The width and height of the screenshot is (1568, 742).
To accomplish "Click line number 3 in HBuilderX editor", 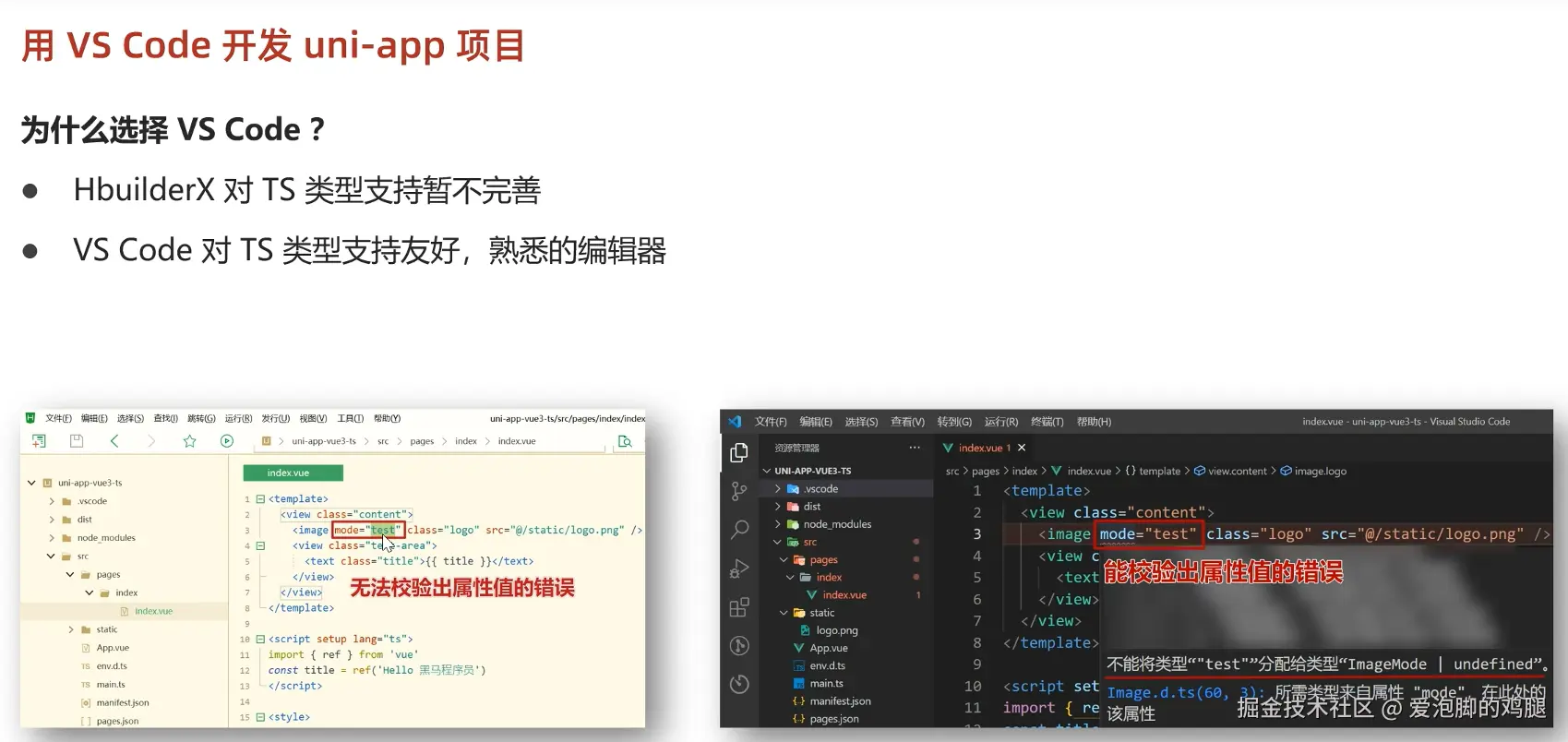I will (247, 531).
